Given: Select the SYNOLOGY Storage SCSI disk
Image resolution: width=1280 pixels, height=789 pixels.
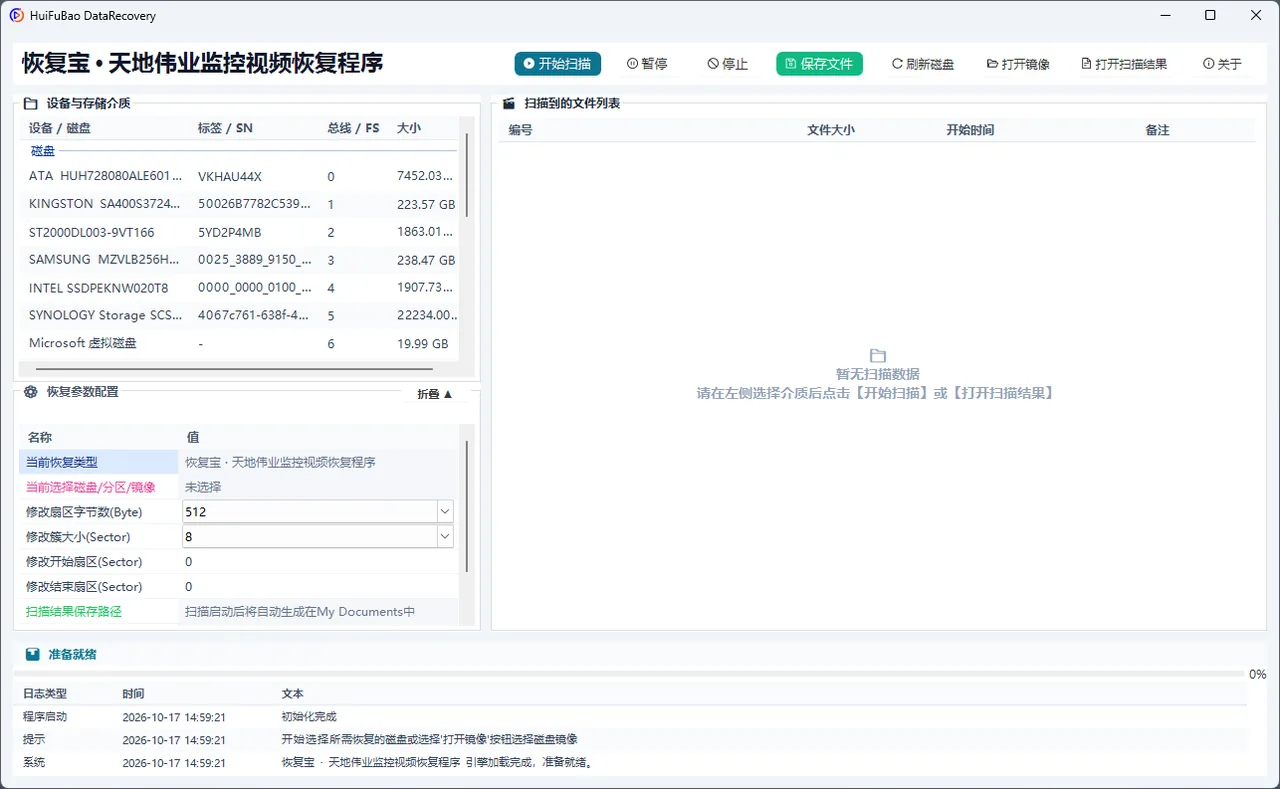Looking at the screenshot, I should click(240, 315).
